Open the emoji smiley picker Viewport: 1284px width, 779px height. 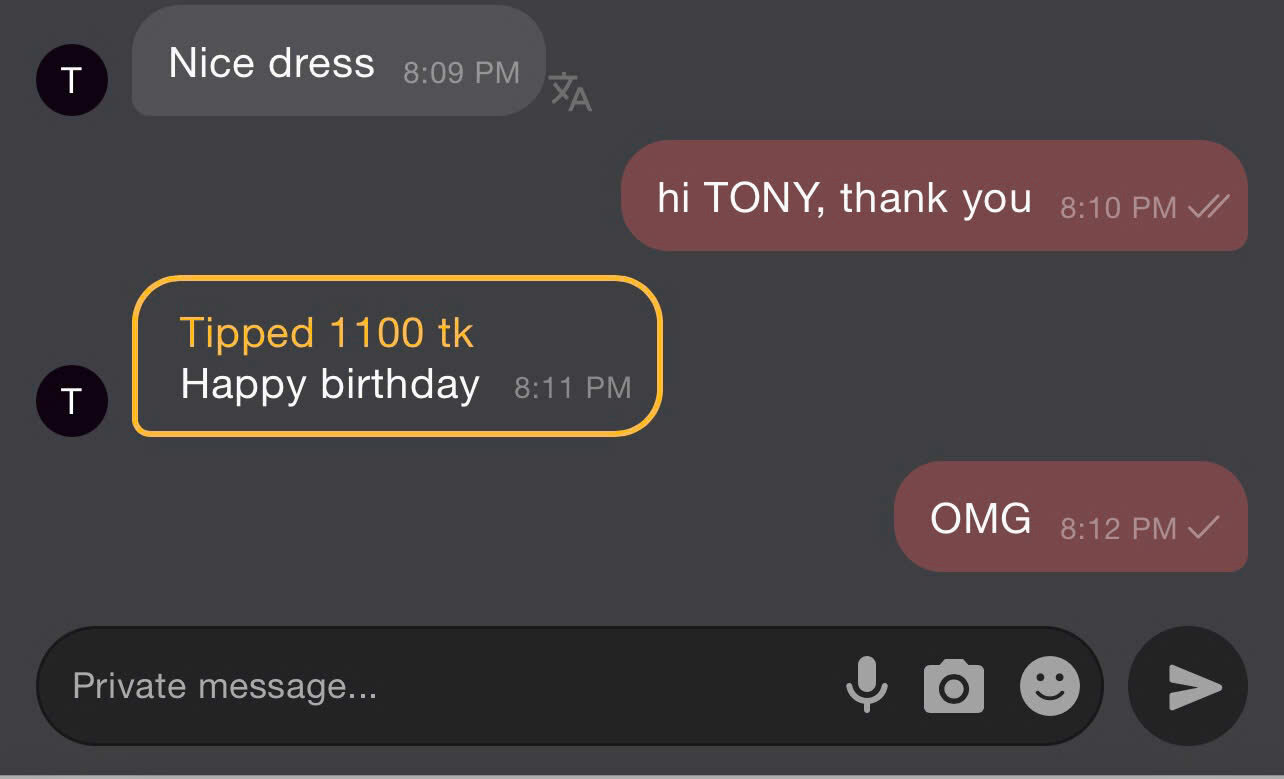[1049, 686]
